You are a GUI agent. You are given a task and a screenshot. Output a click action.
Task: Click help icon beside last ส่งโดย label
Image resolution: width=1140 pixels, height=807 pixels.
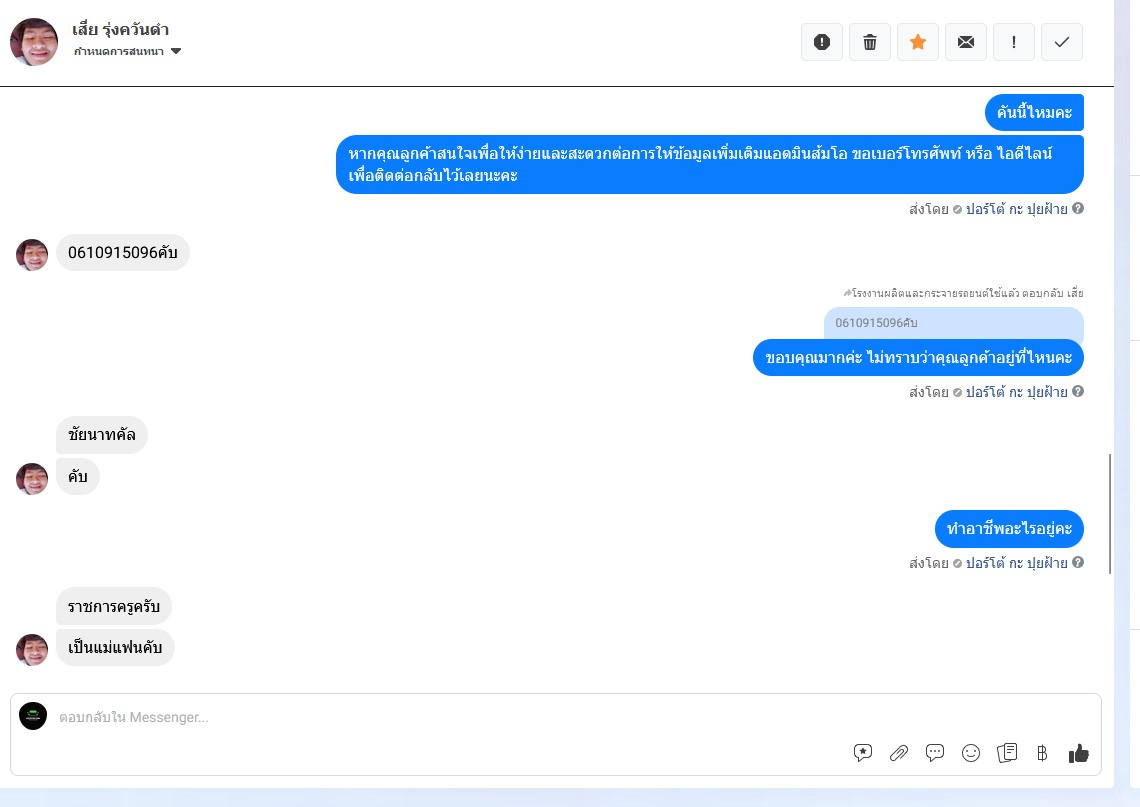pyautogui.click(x=1078, y=562)
